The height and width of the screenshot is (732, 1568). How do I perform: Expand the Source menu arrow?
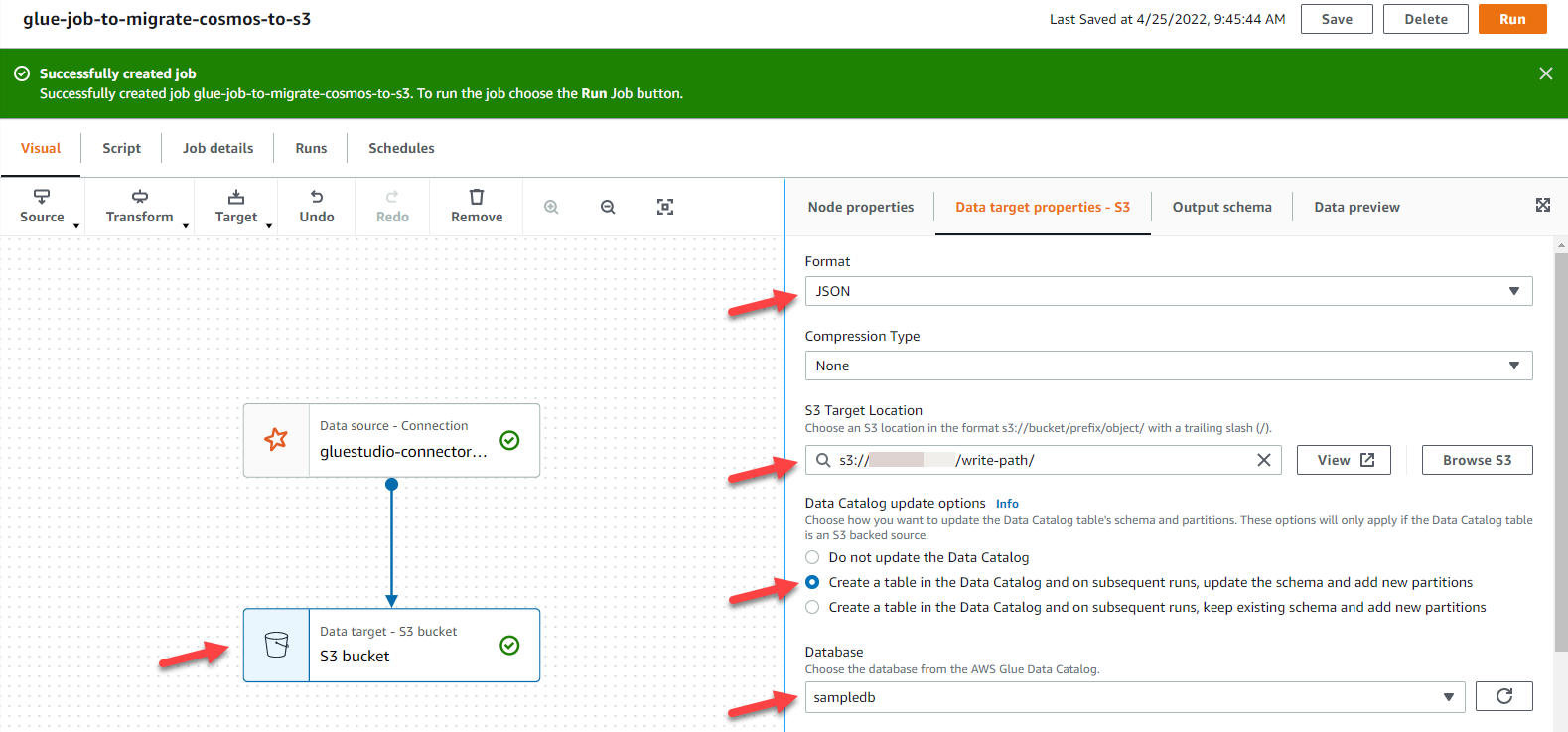(x=76, y=226)
